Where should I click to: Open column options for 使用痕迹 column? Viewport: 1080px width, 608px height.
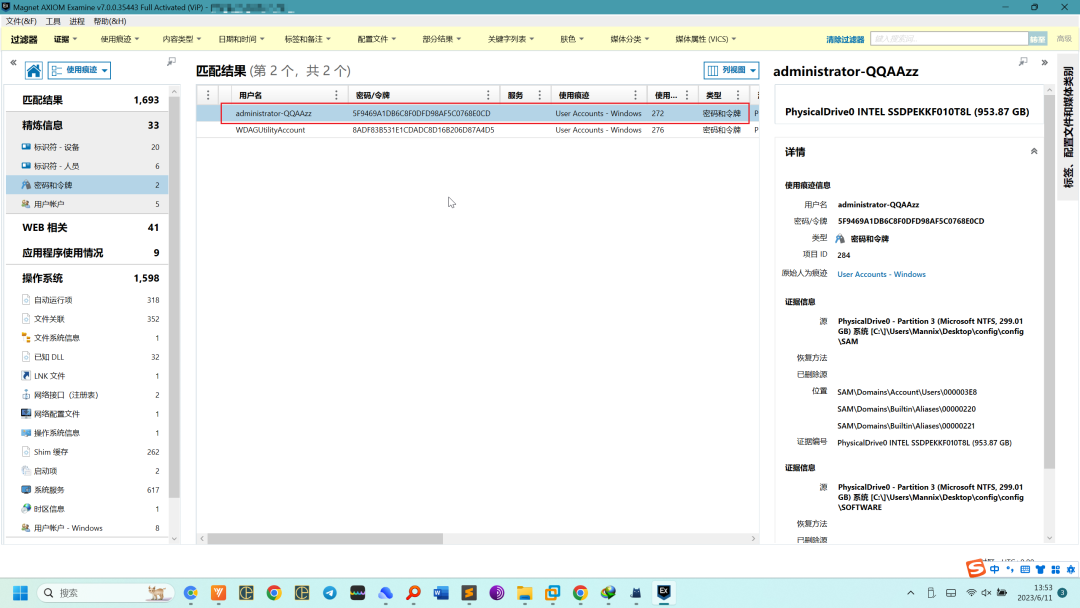pos(635,95)
